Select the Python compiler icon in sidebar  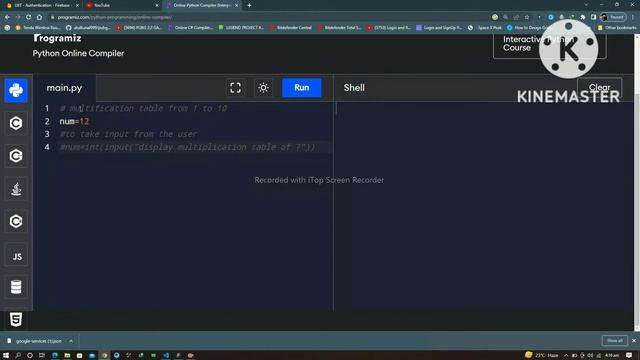pos(16,90)
